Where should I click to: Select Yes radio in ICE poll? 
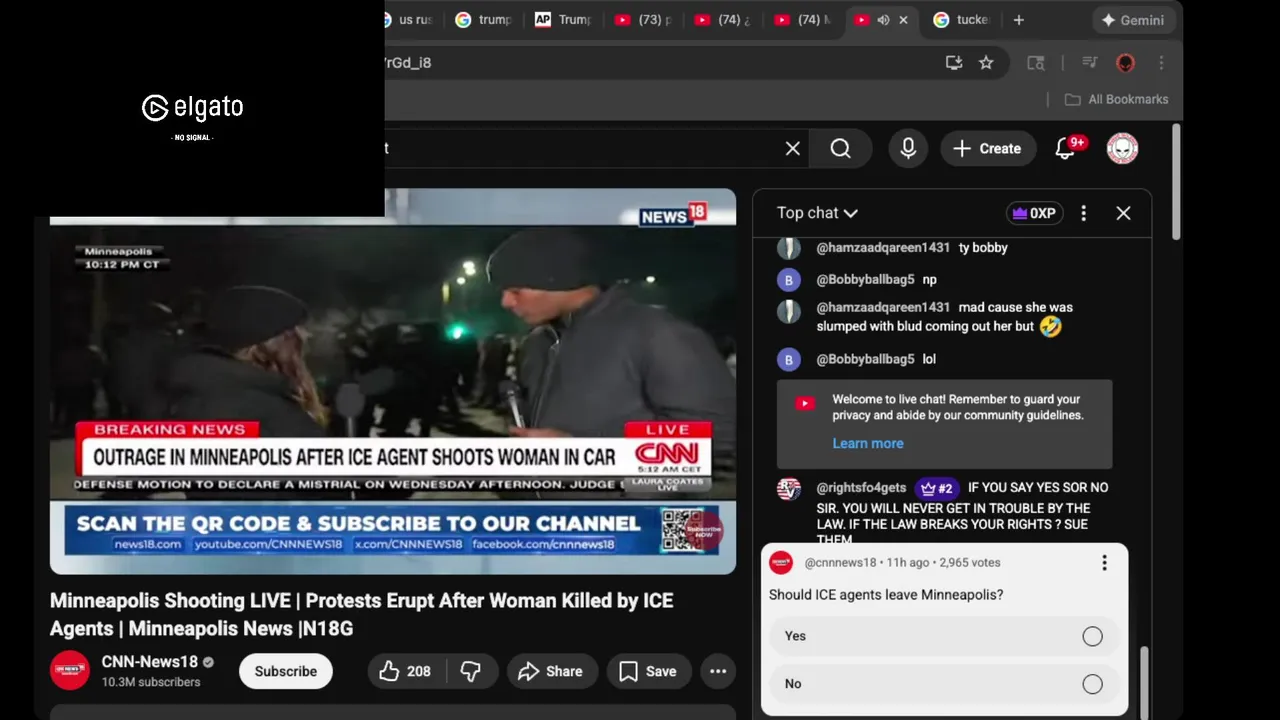pyautogui.click(x=1092, y=636)
